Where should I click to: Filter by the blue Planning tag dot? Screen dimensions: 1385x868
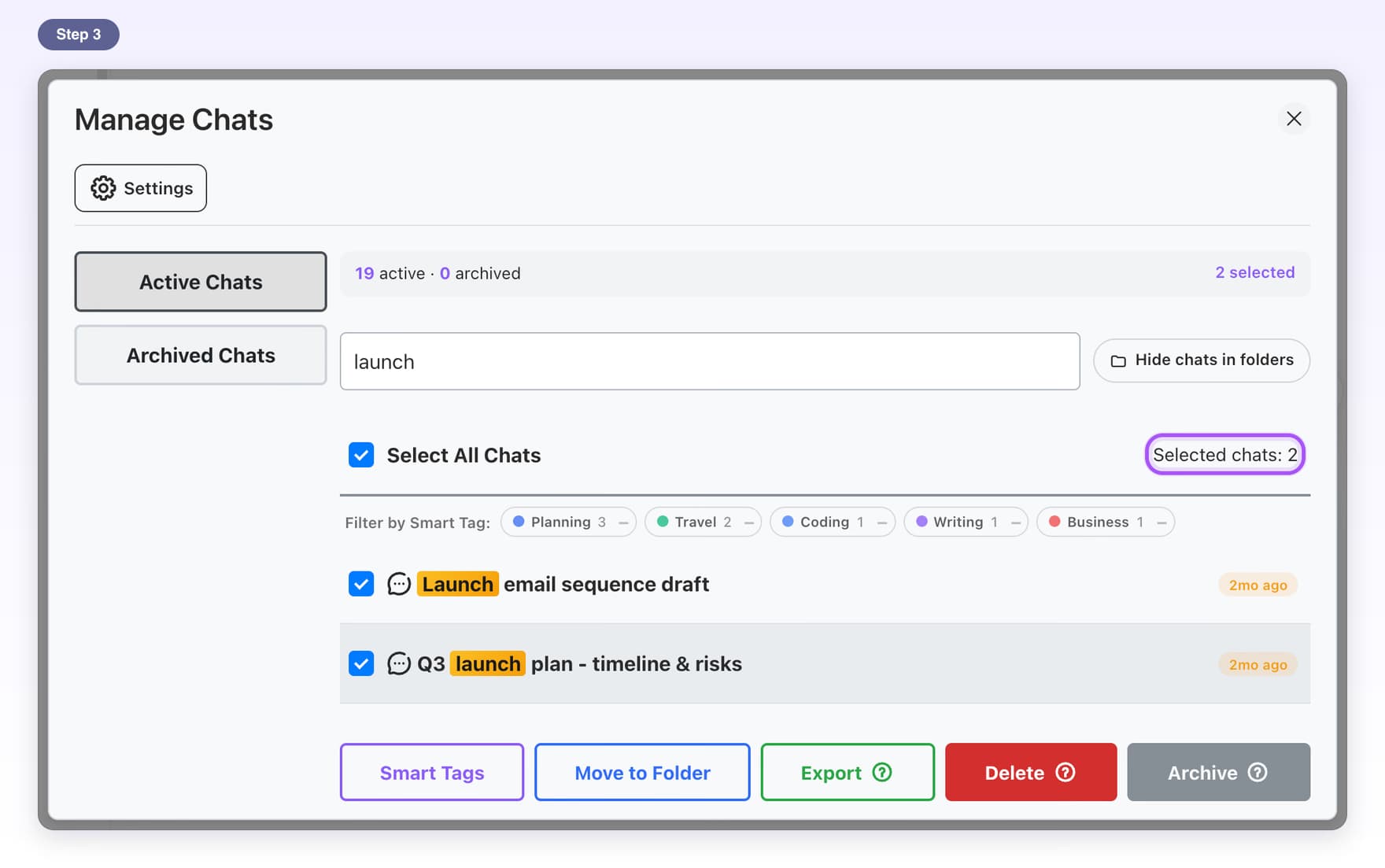tap(519, 522)
